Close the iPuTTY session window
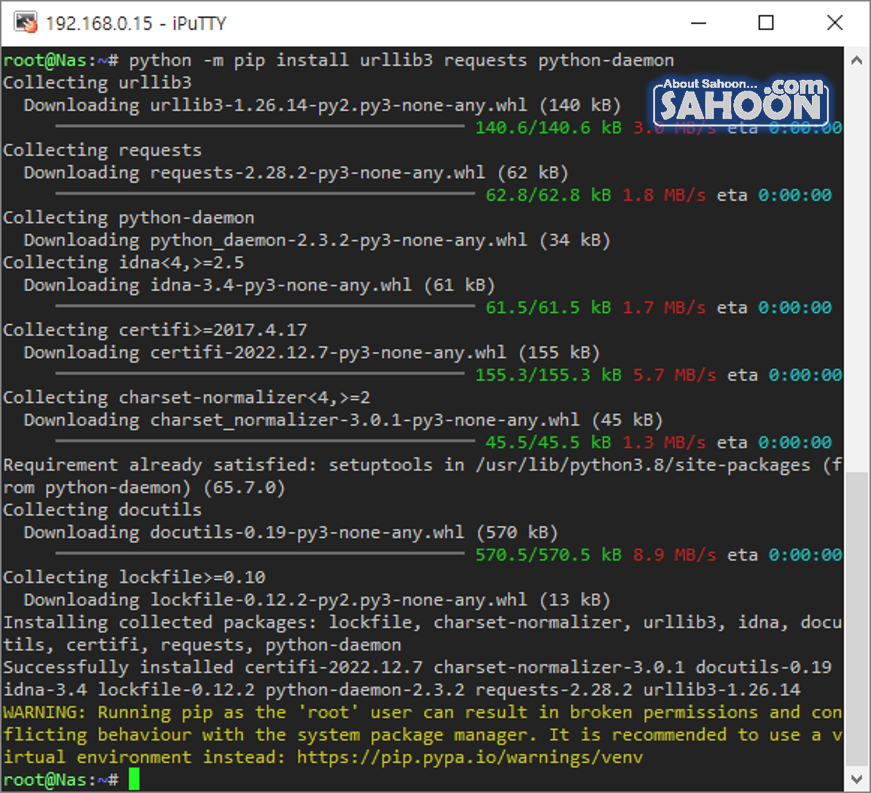The image size is (871, 793). tap(832, 22)
